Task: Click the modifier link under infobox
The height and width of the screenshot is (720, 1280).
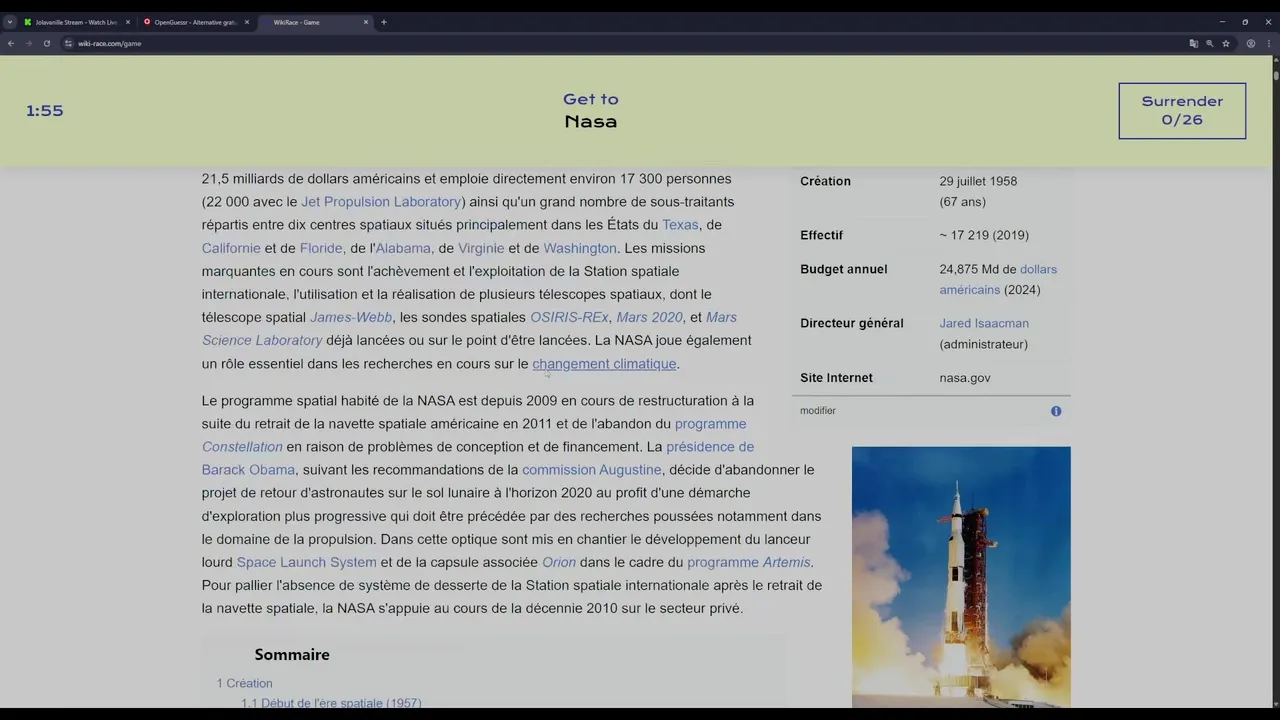Action: click(x=818, y=411)
